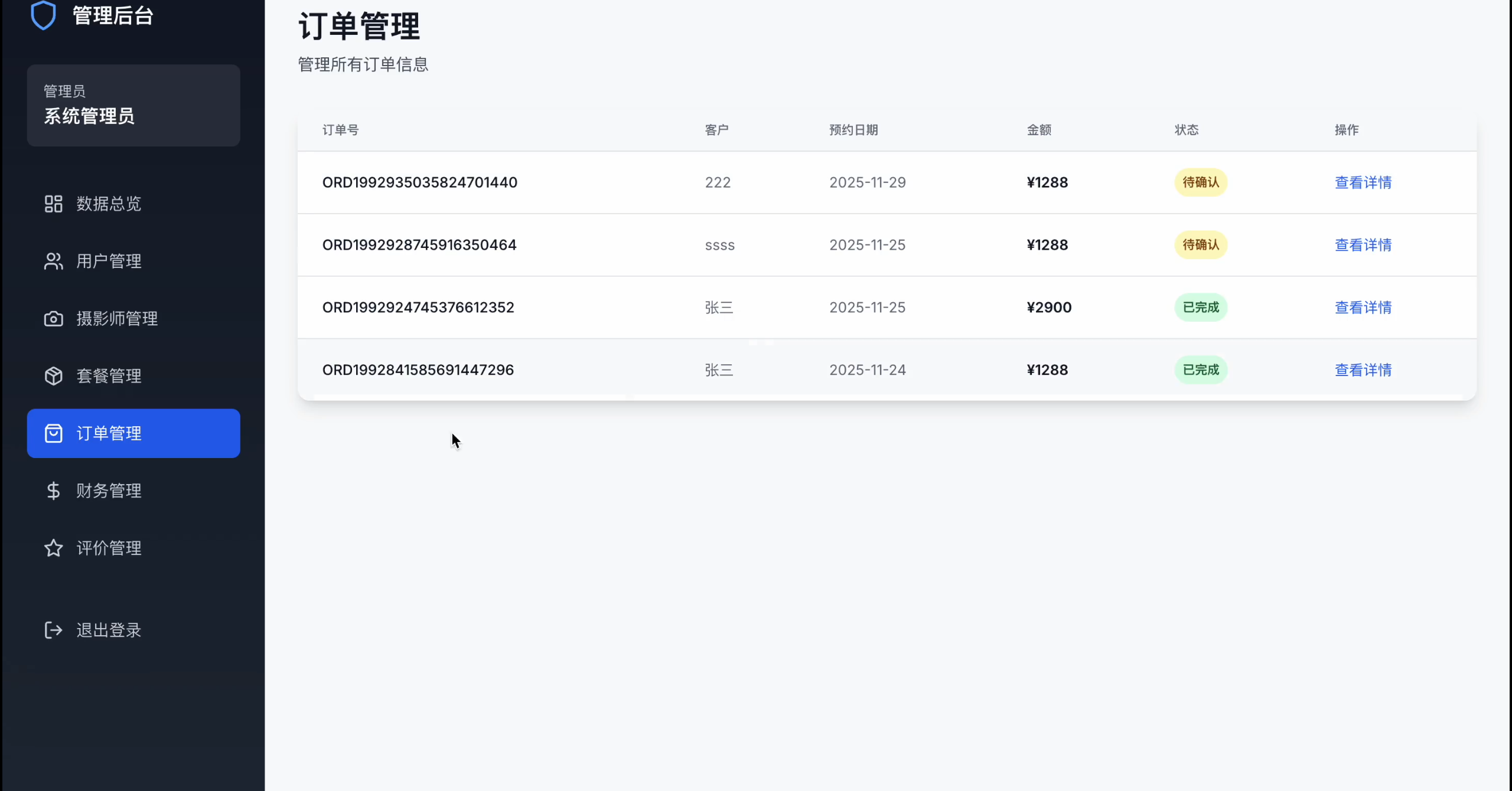This screenshot has width=1512, height=791.
Task: Click the shield logo icon
Action: click(43, 15)
